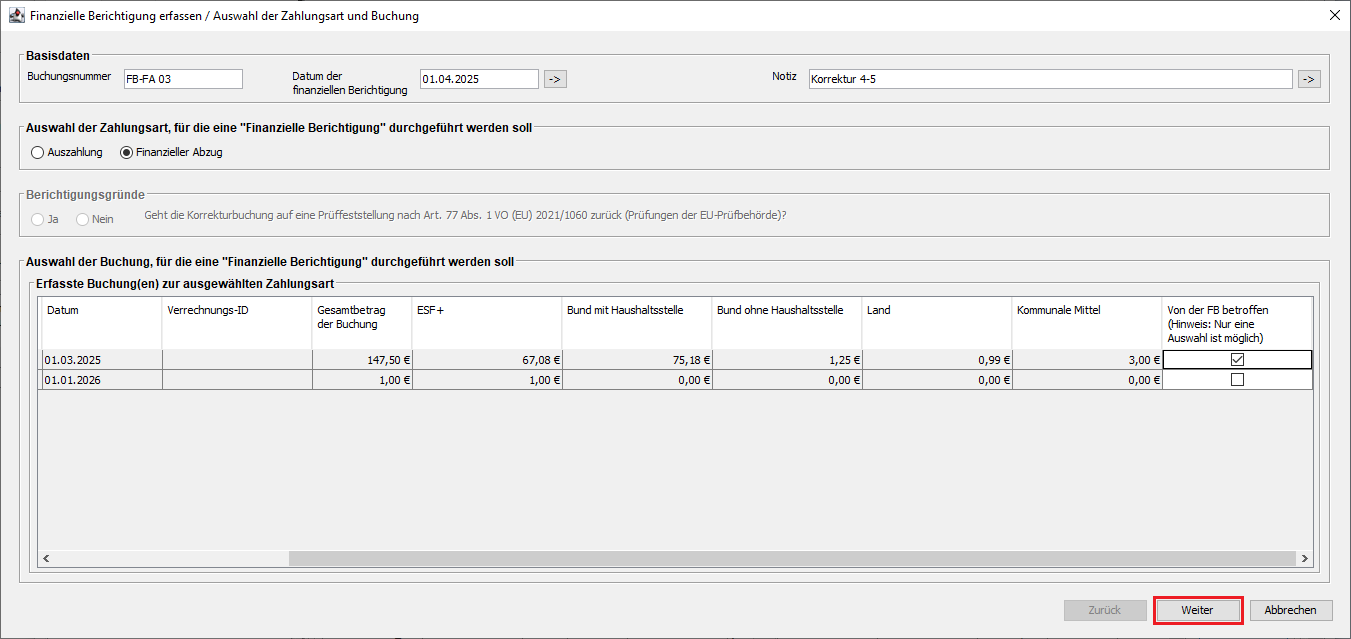The width and height of the screenshot is (1351, 639).
Task: Click the Weiter button
Action: [1197, 610]
